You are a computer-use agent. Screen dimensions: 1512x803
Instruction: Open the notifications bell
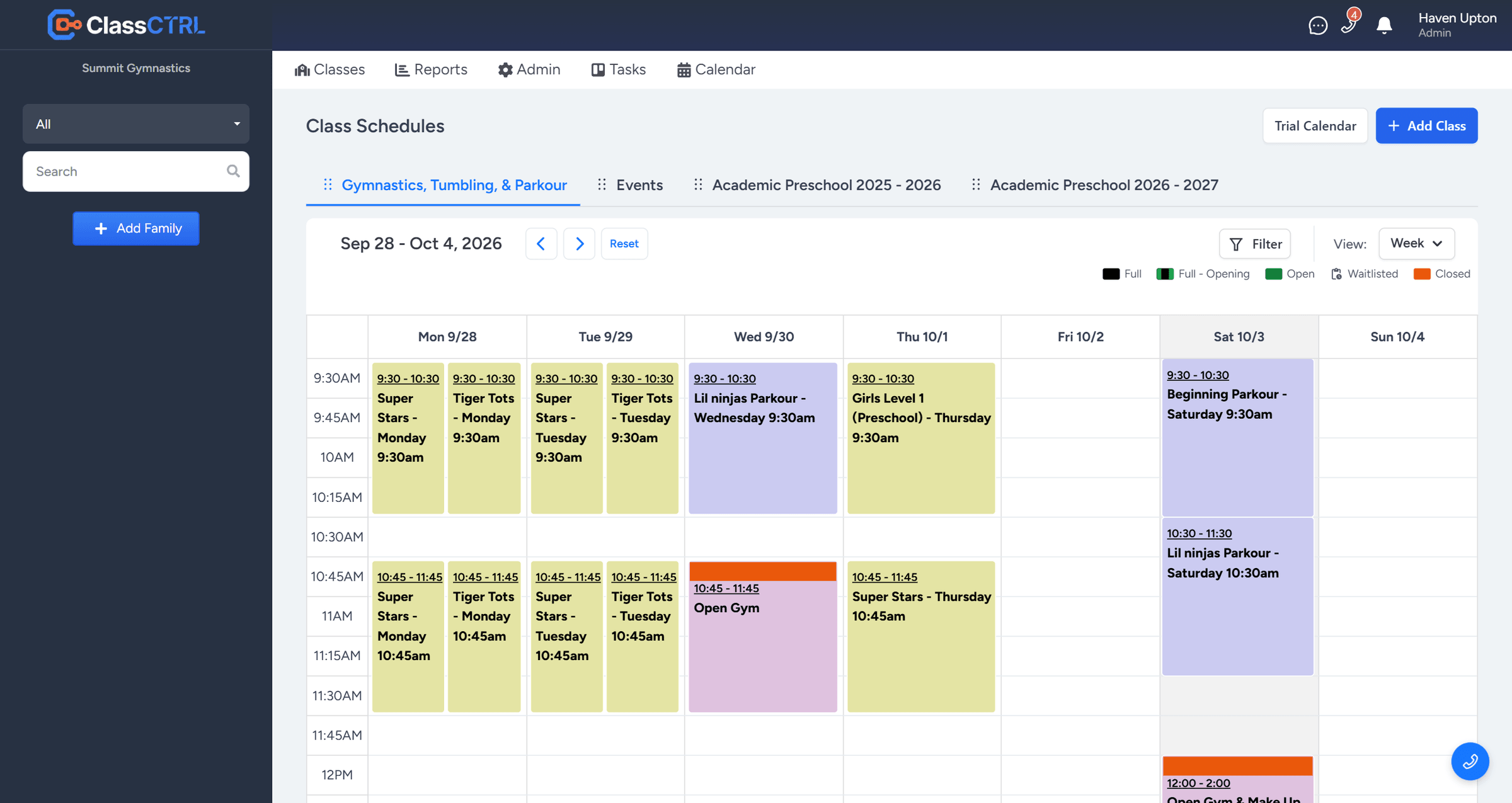click(x=1383, y=25)
